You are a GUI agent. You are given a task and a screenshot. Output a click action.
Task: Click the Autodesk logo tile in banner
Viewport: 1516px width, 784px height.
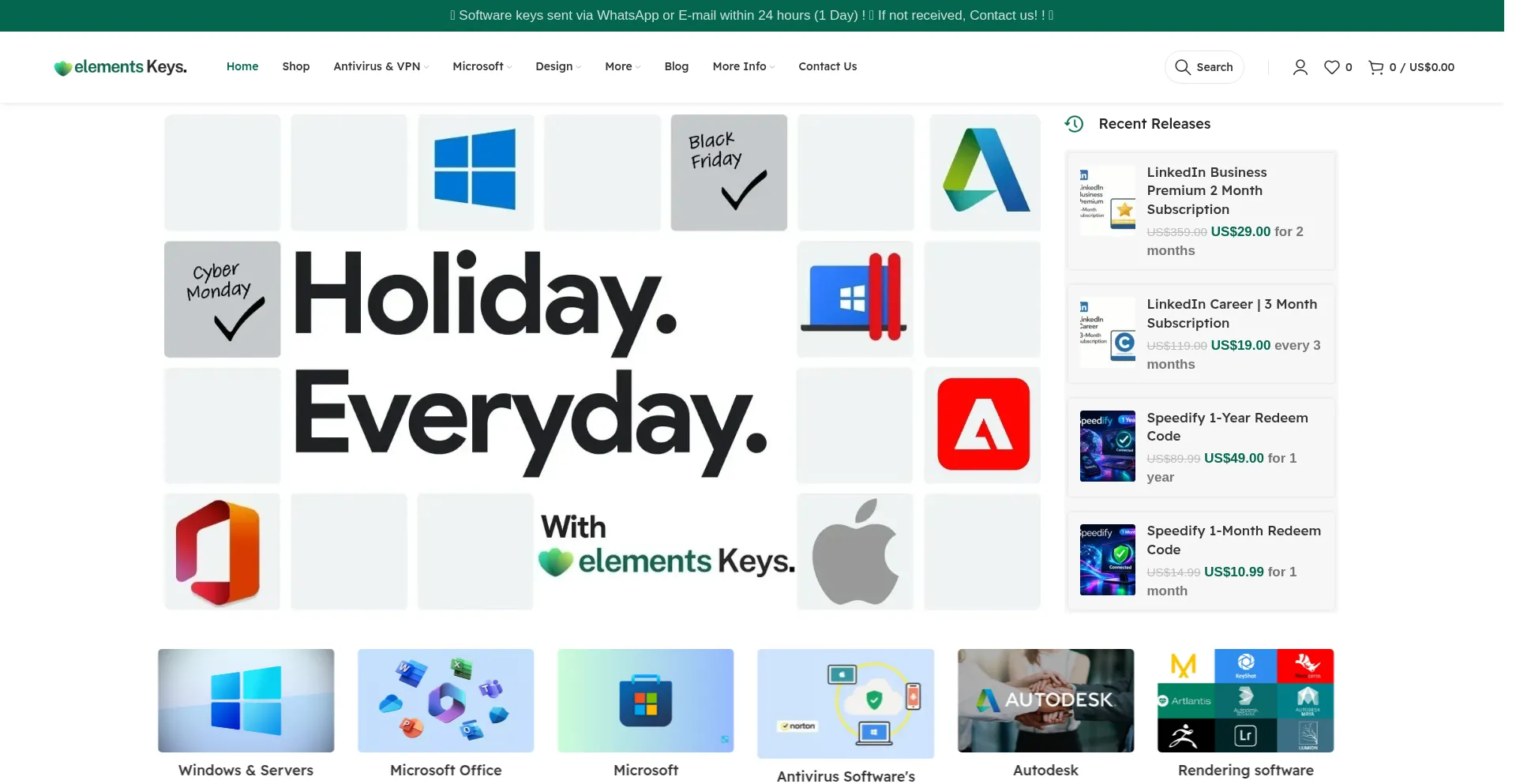985,172
